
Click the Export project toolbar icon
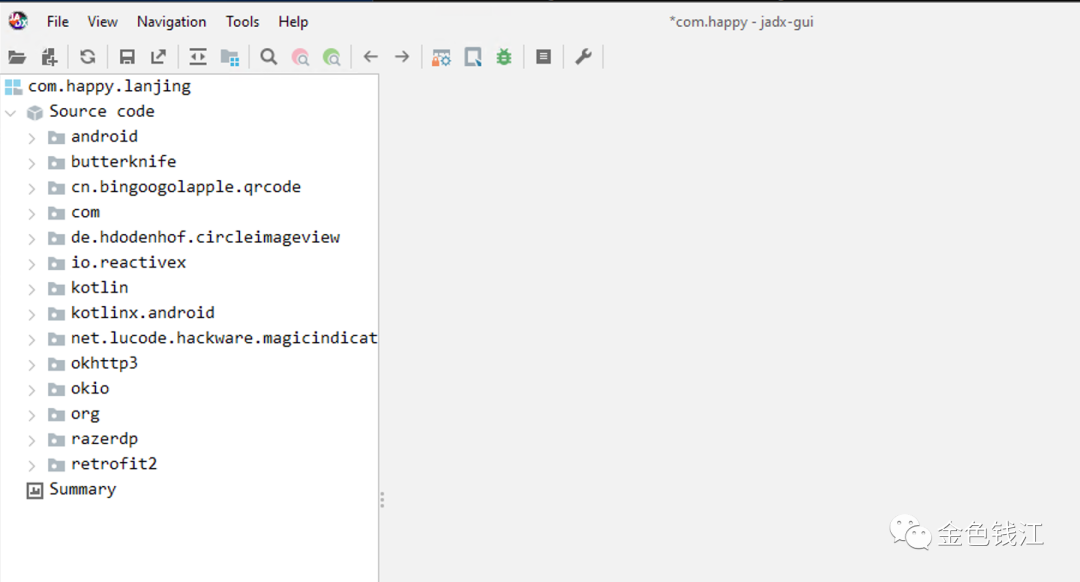pos(158,56)
